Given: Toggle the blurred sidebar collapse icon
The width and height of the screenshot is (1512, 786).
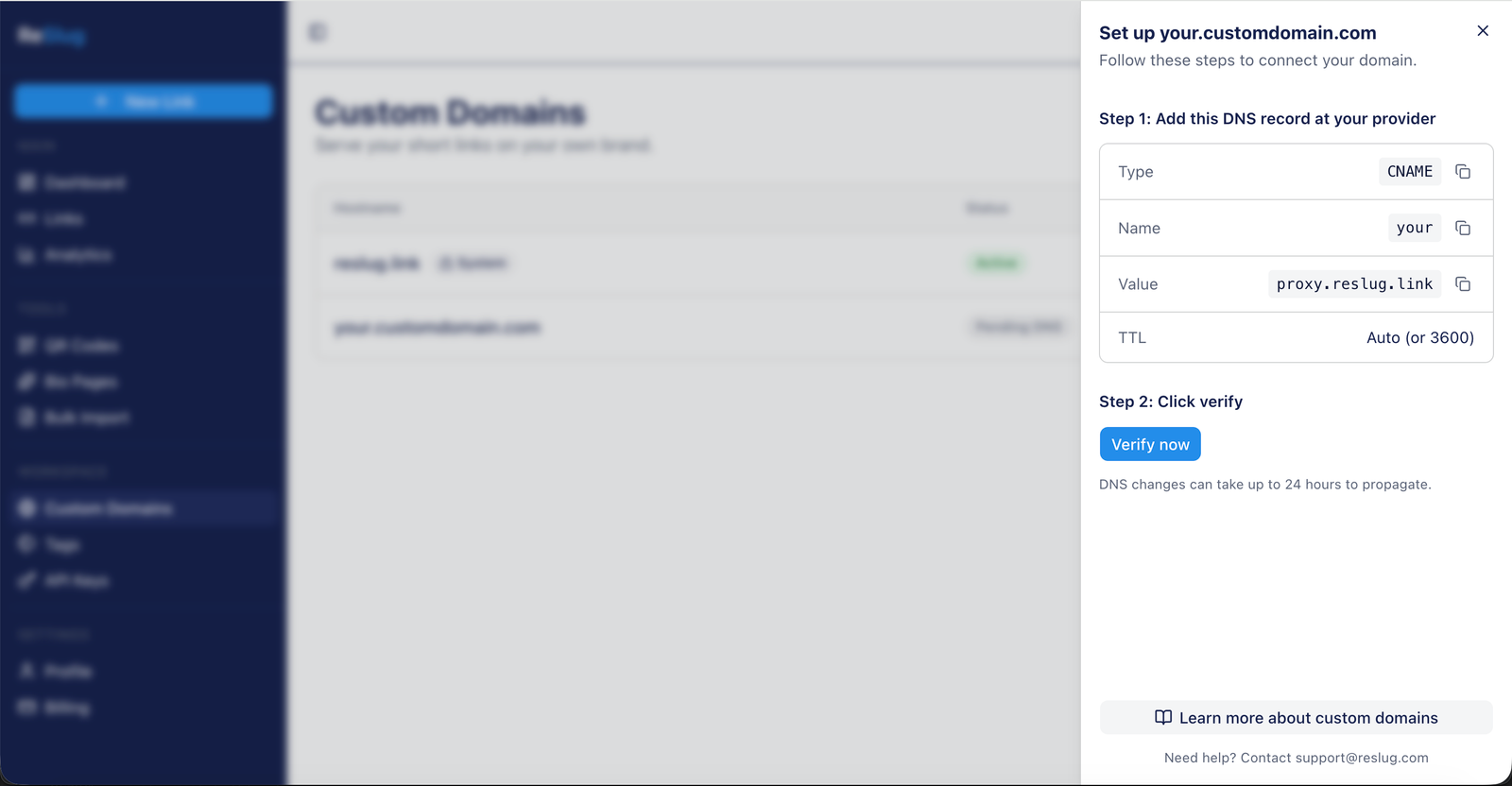Looking at the screenshot, I should (318, 32).
